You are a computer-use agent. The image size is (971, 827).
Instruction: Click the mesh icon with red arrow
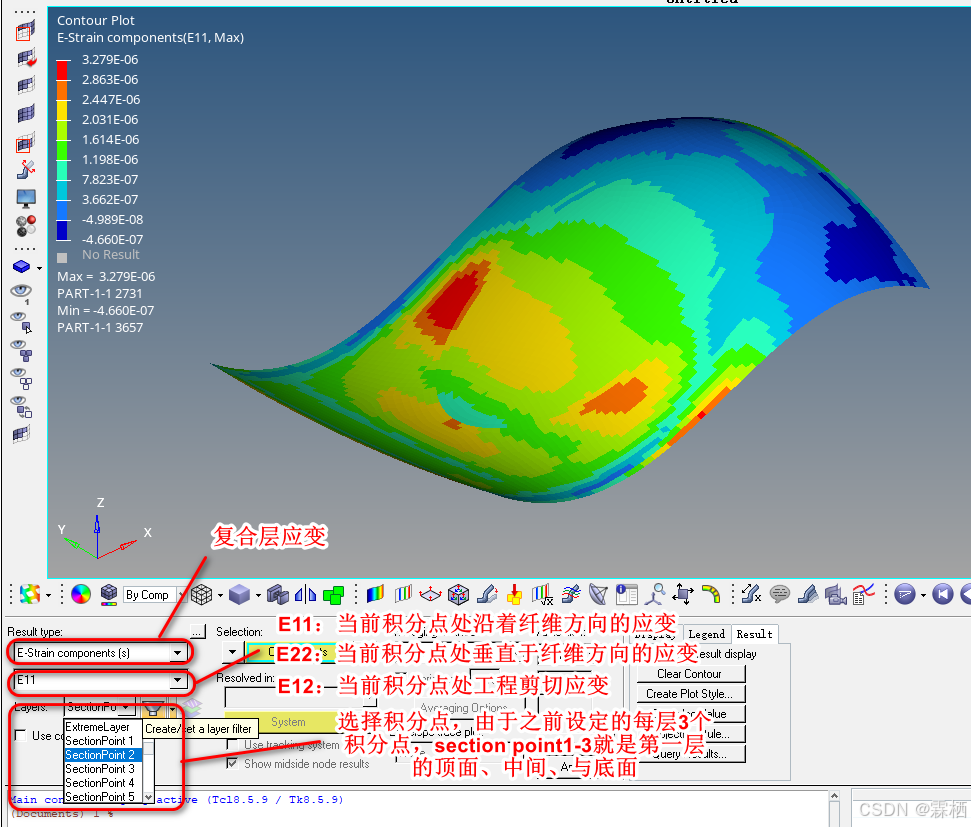(x=26, y=58)
